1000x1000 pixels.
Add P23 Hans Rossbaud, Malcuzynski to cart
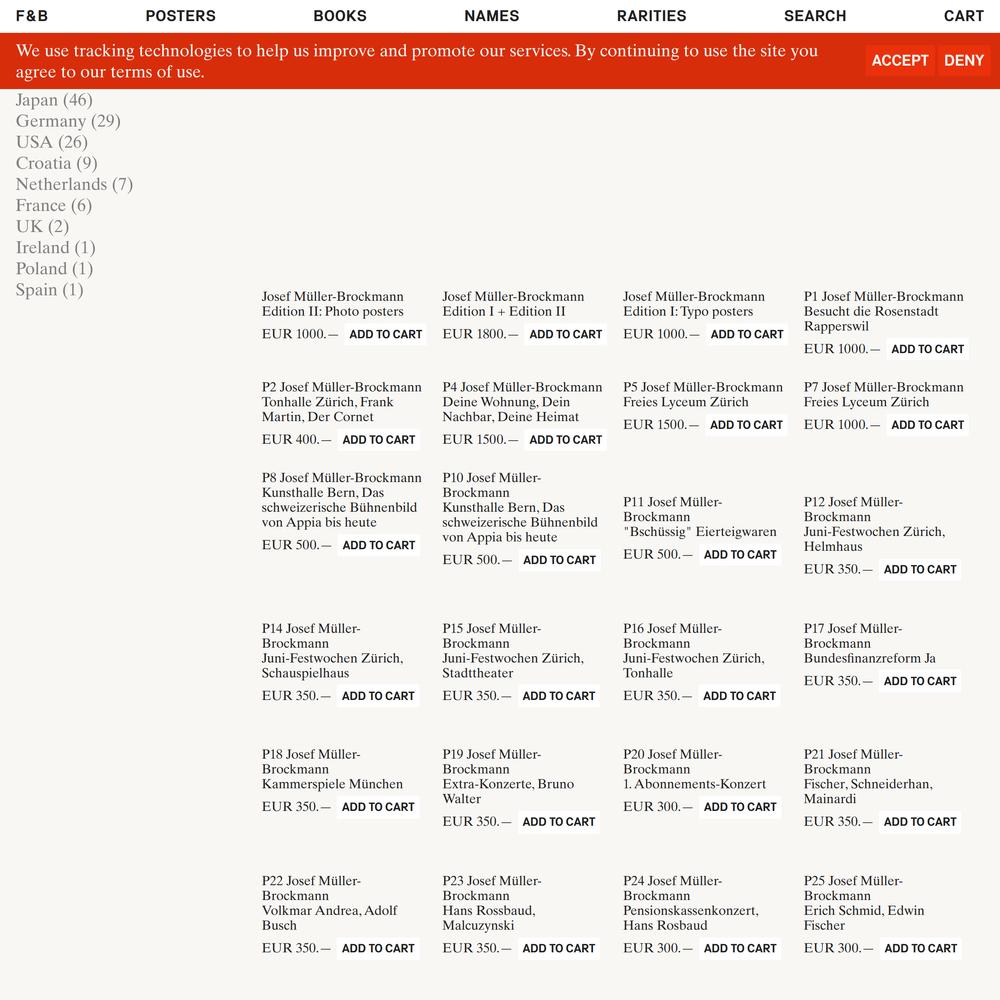point(558,949)
